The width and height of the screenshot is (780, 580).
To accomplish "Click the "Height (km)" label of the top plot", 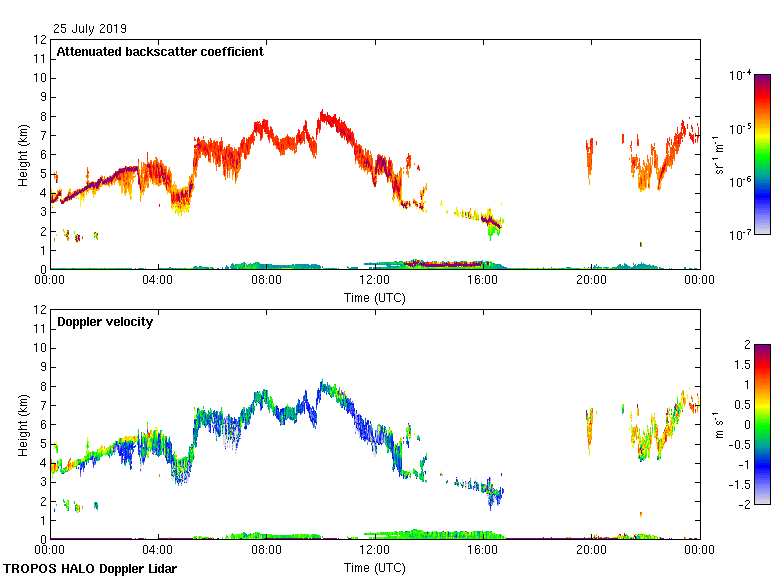I will pyautogui.click(x=22, y=154).
